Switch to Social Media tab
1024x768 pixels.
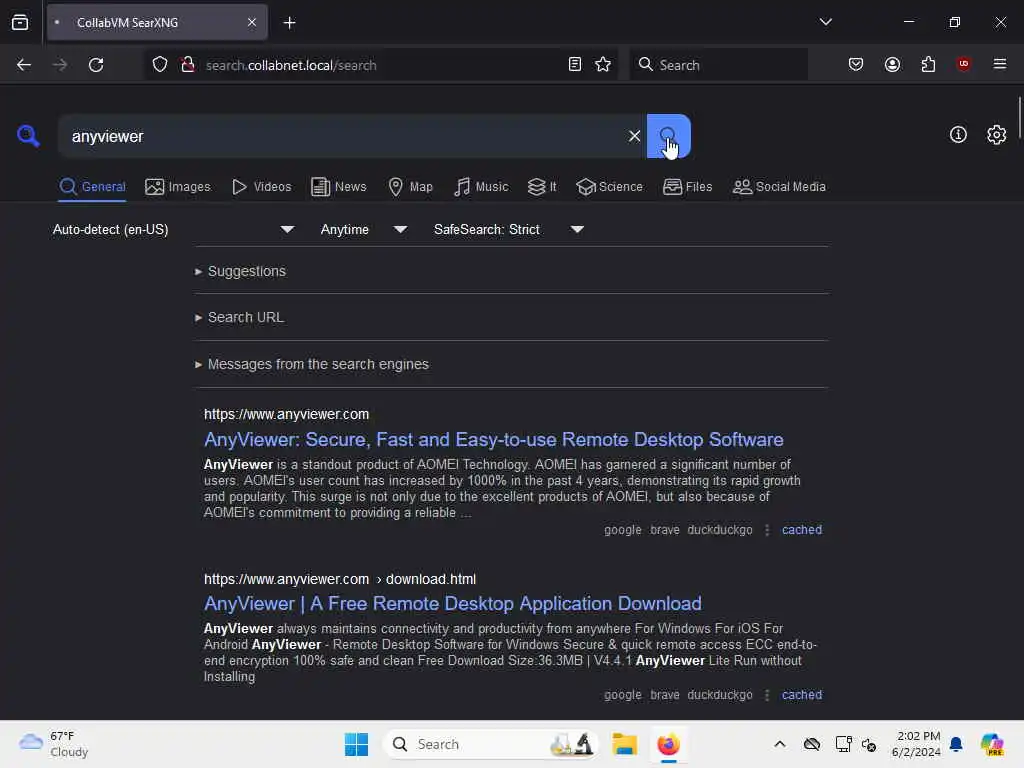point(779,187)
